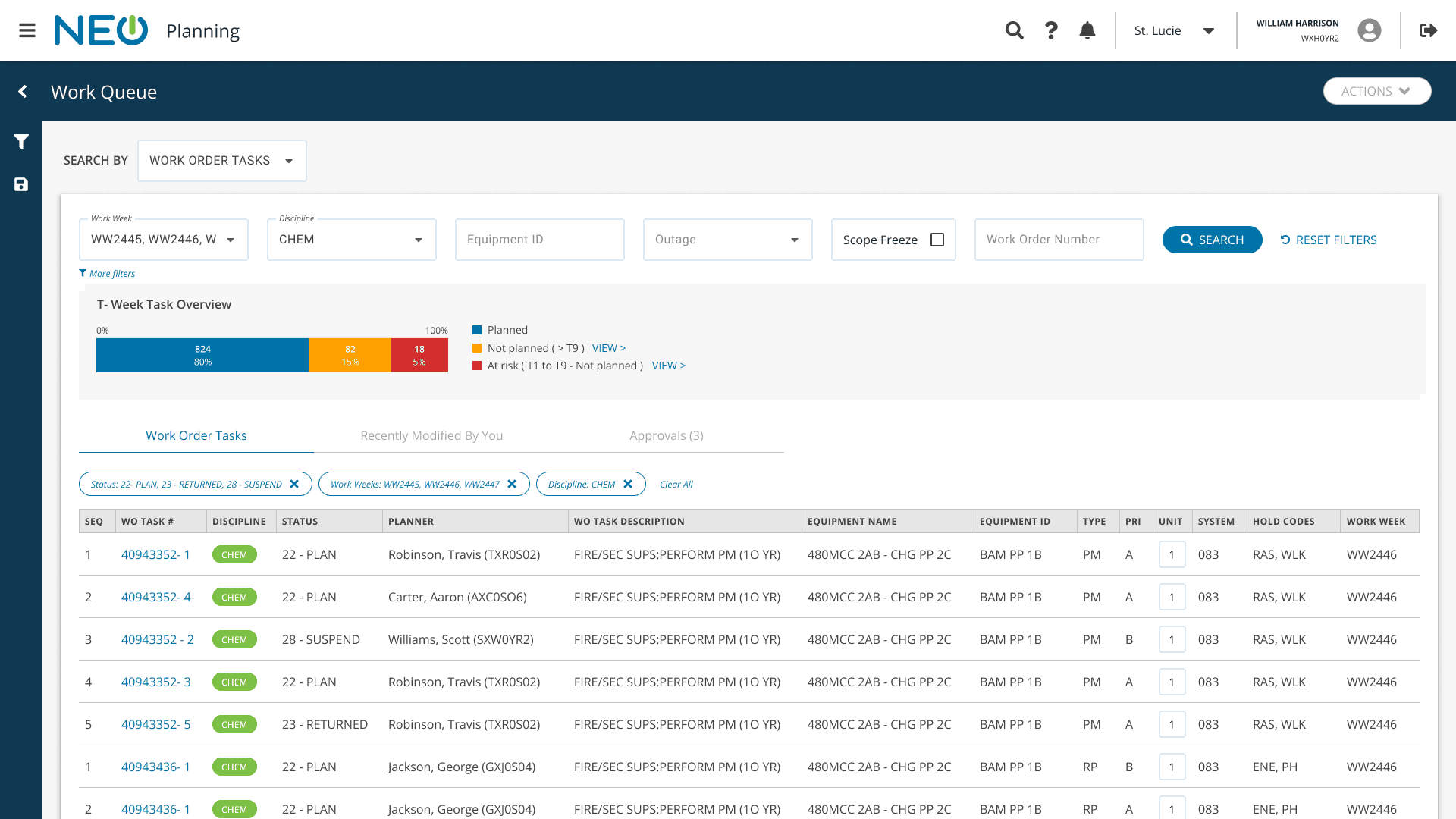Click the blue Planned bar segment
This screenshot has height=819, width=1456.
[x=202, y=355]
